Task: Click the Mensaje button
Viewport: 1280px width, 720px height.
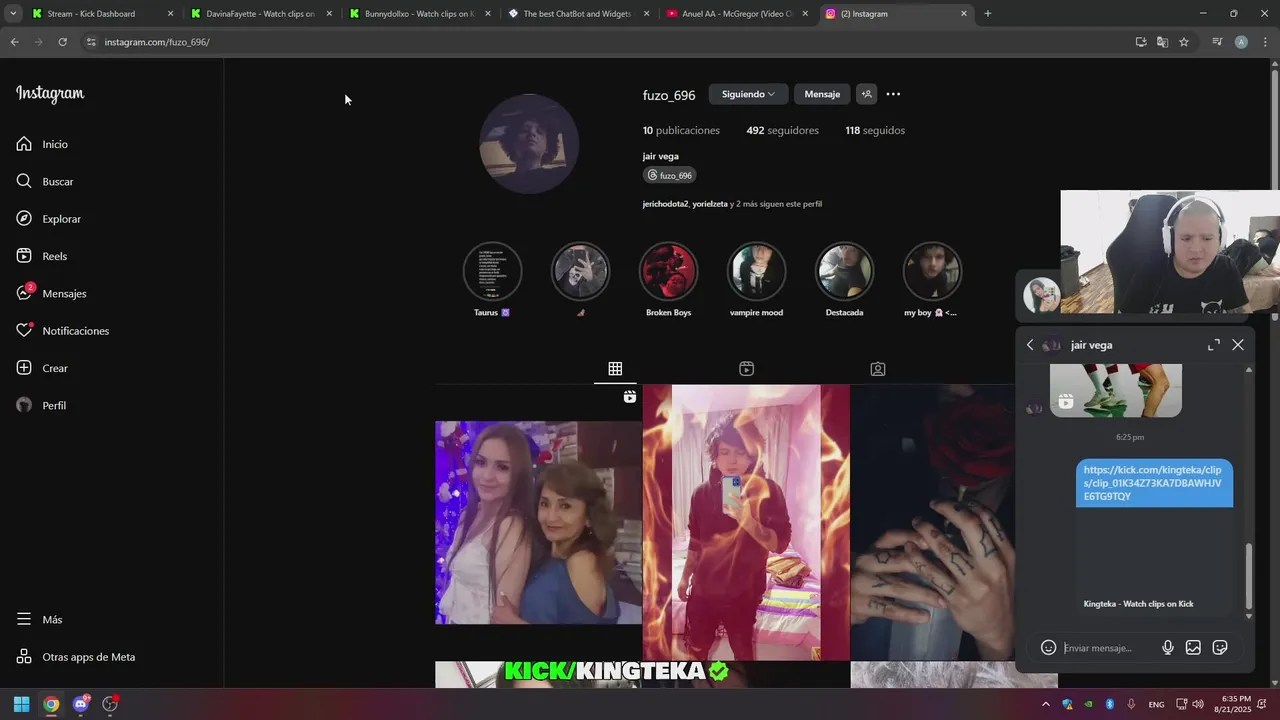Action: coord(822,94)
